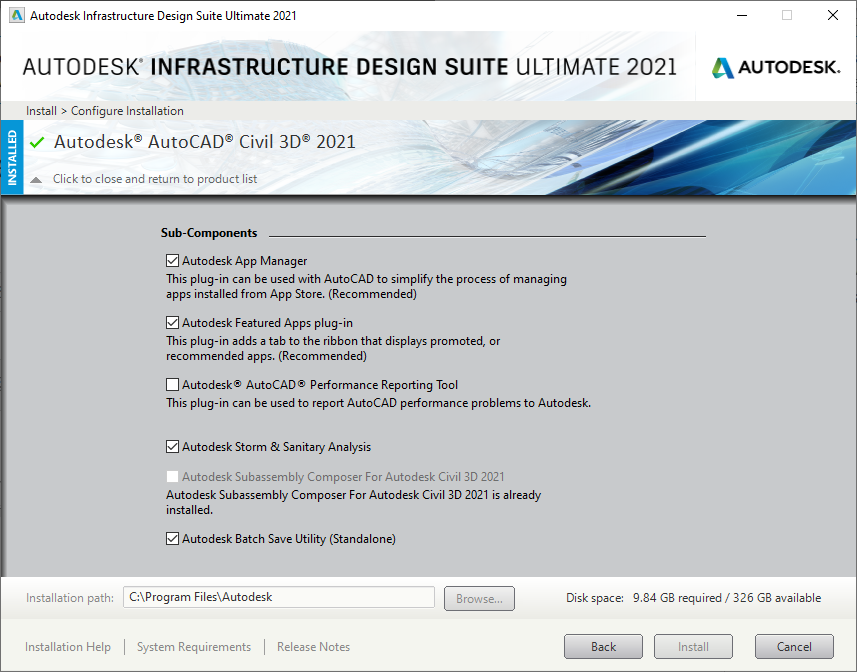The image size is (857, 672).
Task: Open the Installation Help link
Action: click(68, 647)
